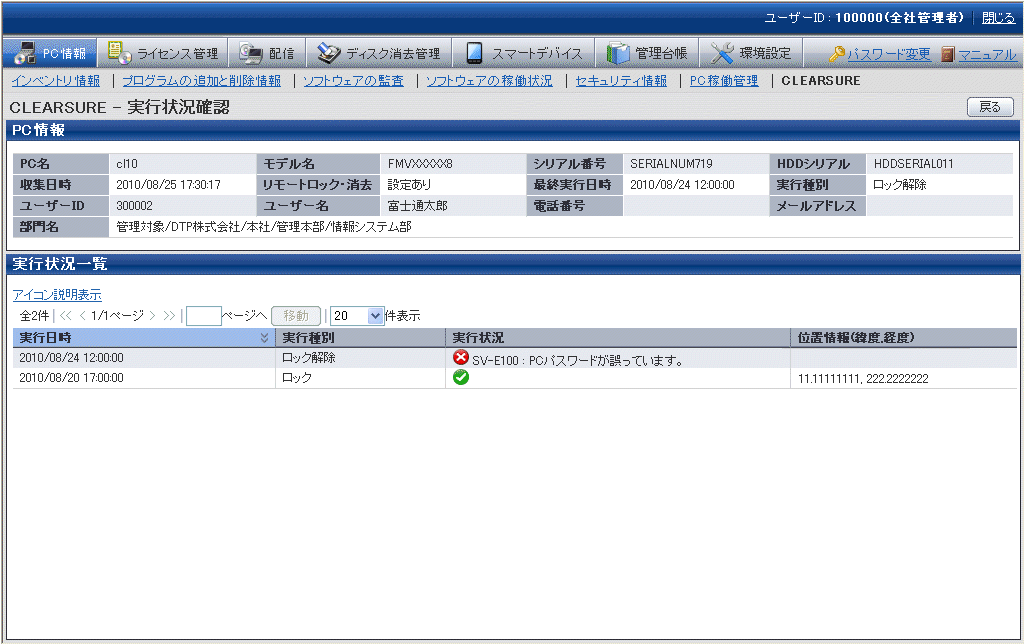Click the 戻る back button

click(990, 106)
